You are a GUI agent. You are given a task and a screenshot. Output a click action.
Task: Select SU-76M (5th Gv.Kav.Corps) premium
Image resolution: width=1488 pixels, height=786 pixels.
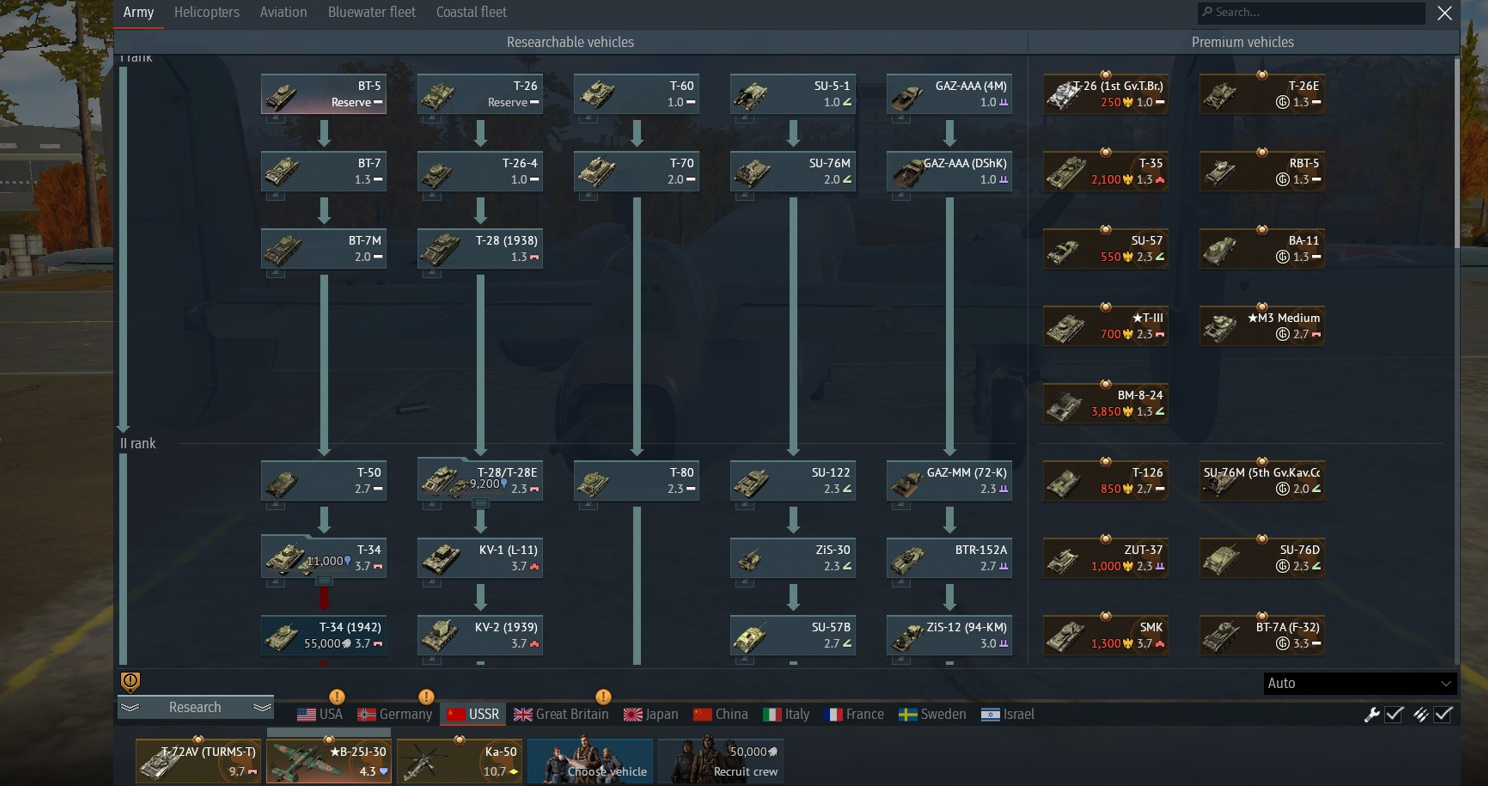tap(1262, 480)
